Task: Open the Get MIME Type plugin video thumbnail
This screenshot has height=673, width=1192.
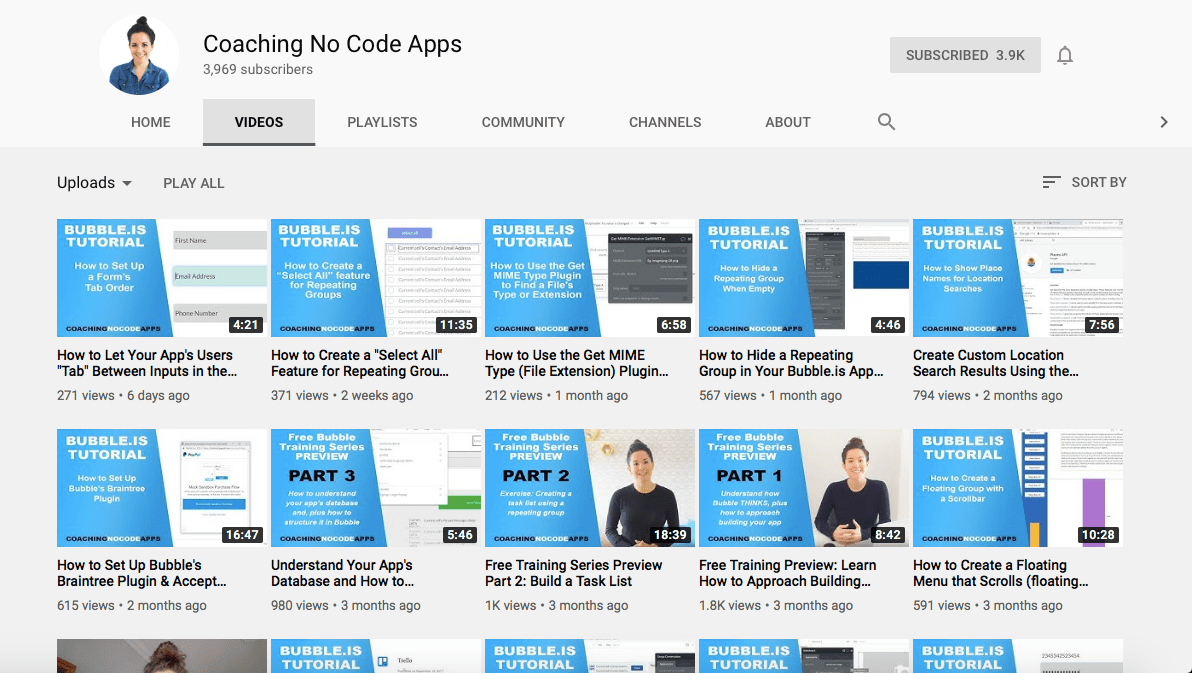Action: 589,277
